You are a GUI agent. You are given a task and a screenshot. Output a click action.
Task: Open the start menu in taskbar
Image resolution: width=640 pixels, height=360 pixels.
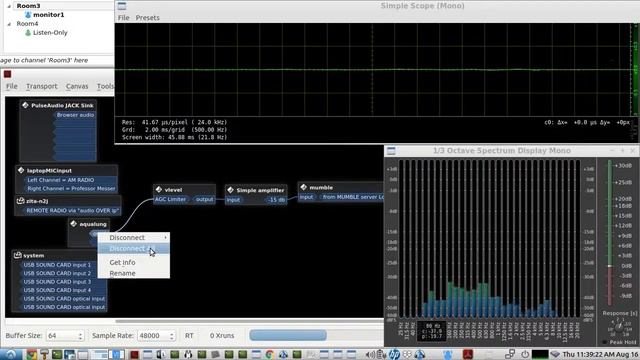click(x=10, y=354)
